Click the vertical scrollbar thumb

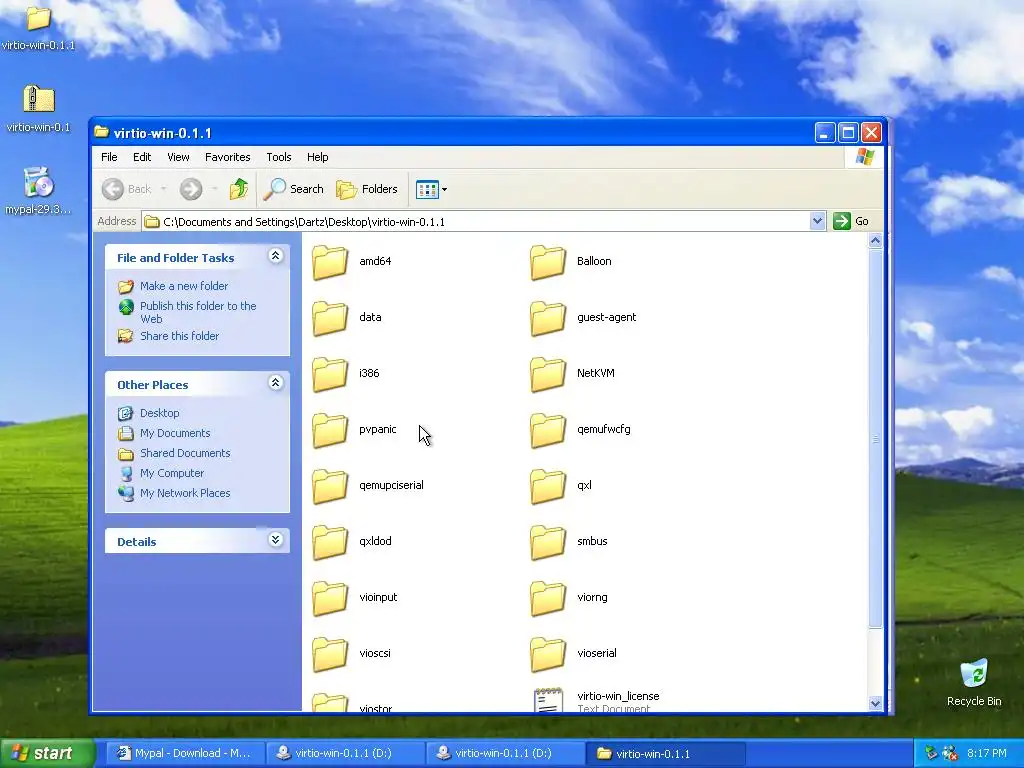(x=875, y=438)
